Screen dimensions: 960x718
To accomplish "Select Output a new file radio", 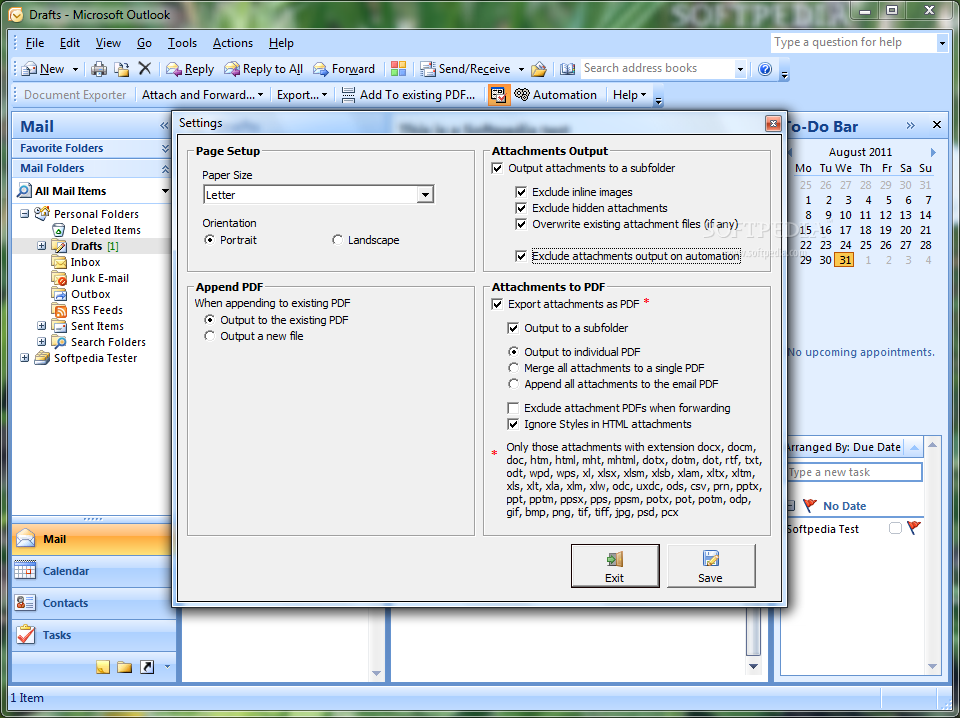I will click(209, 336).
